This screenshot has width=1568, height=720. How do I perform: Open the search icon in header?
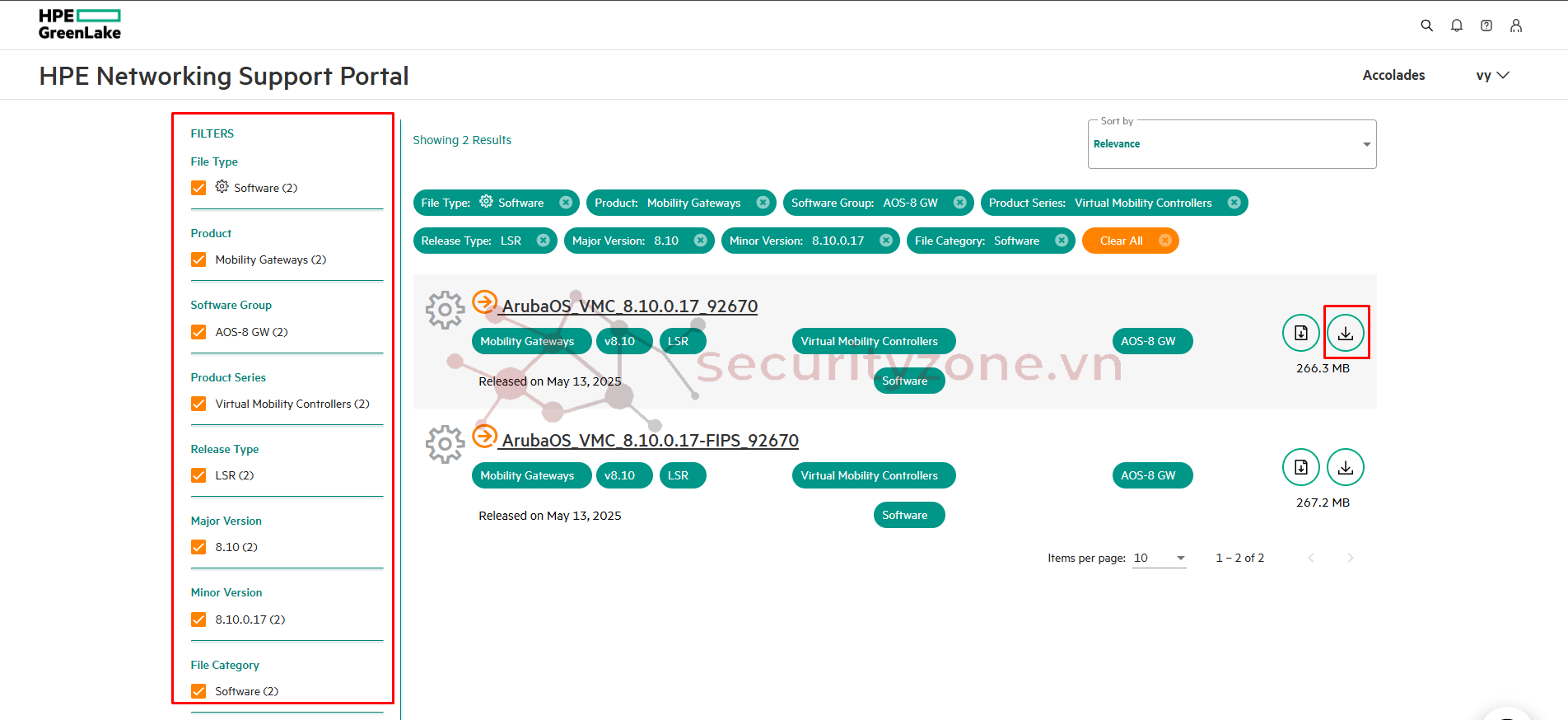1427,26
